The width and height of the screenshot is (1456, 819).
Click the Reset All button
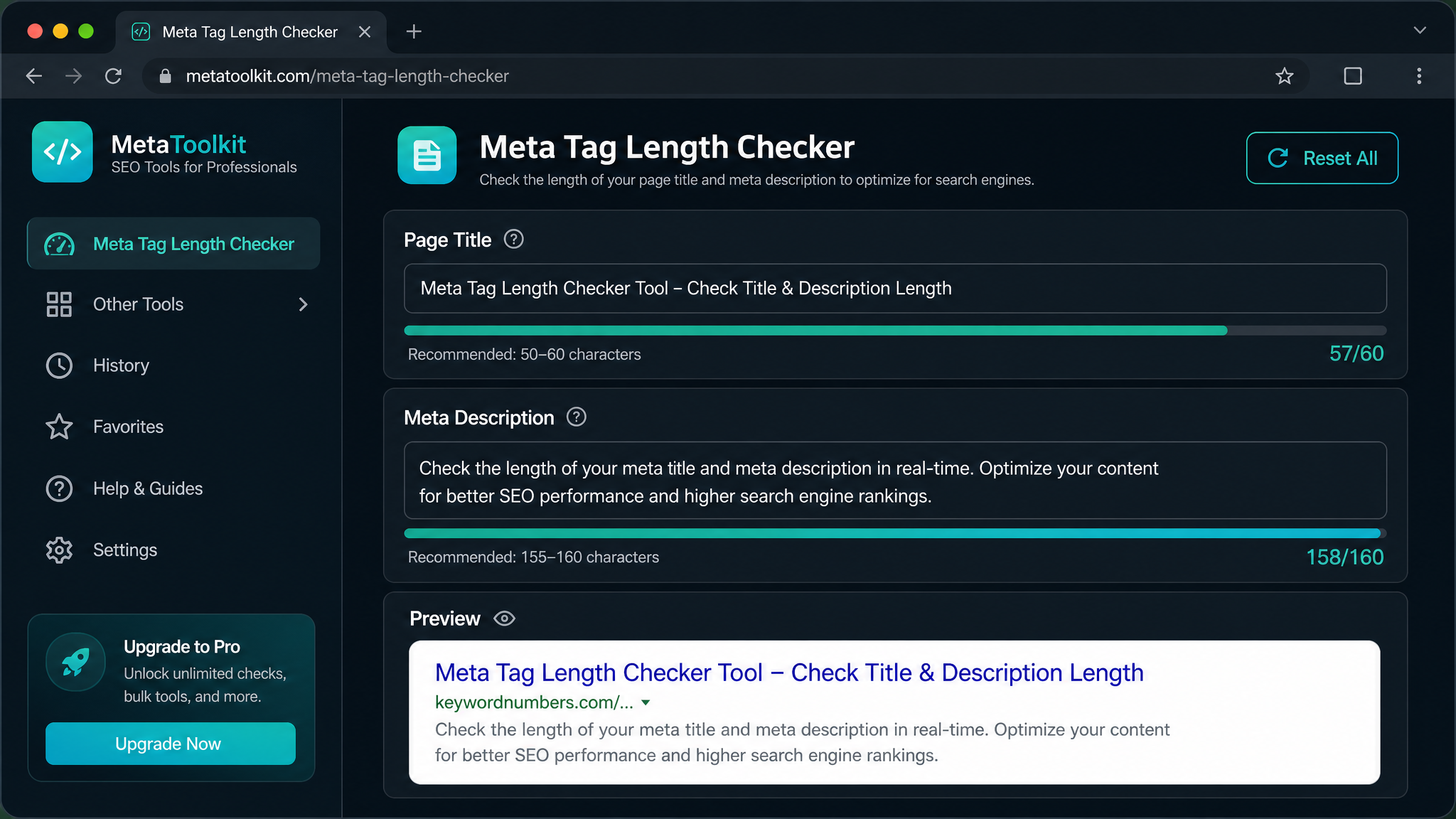[1322, 158]
